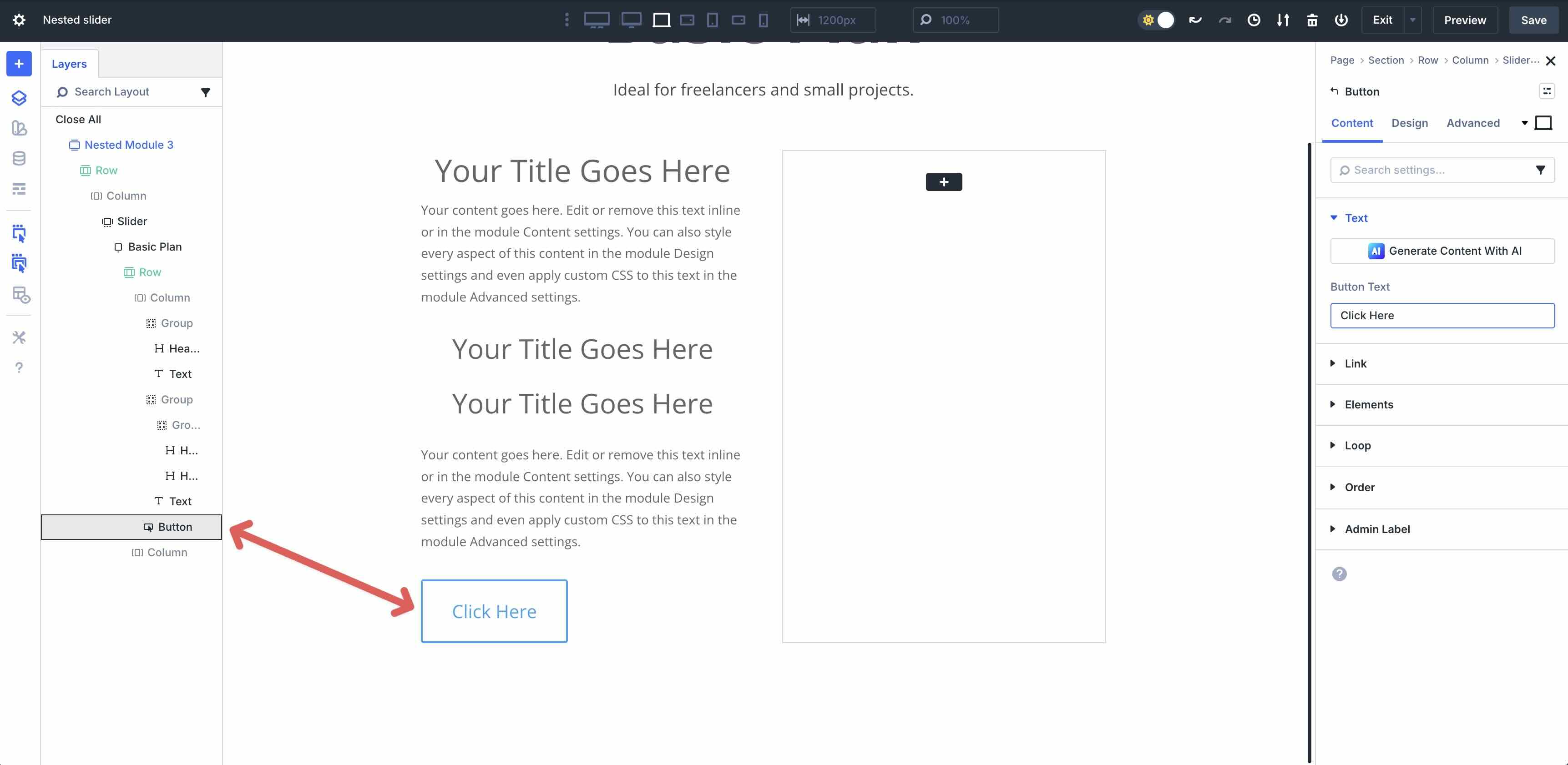Expand the Link settings section
1568x765 pixels.
1356,363
